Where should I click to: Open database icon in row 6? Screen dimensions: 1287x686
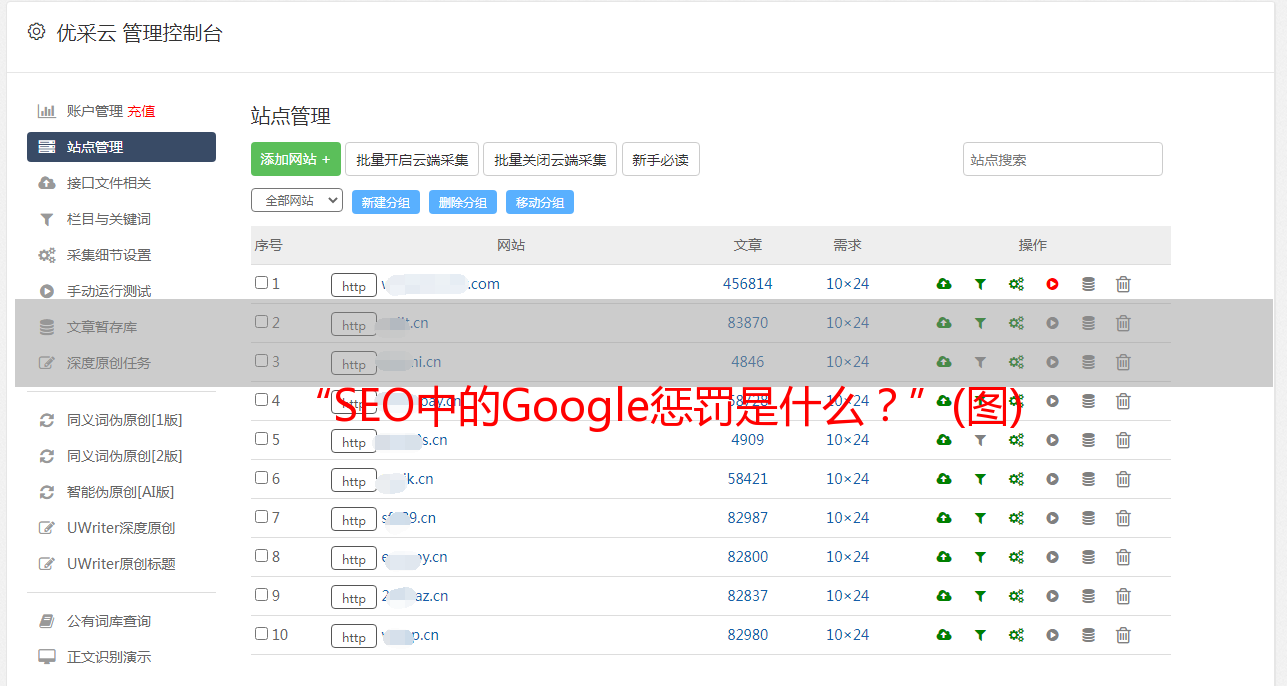(x=1088, y=479)
